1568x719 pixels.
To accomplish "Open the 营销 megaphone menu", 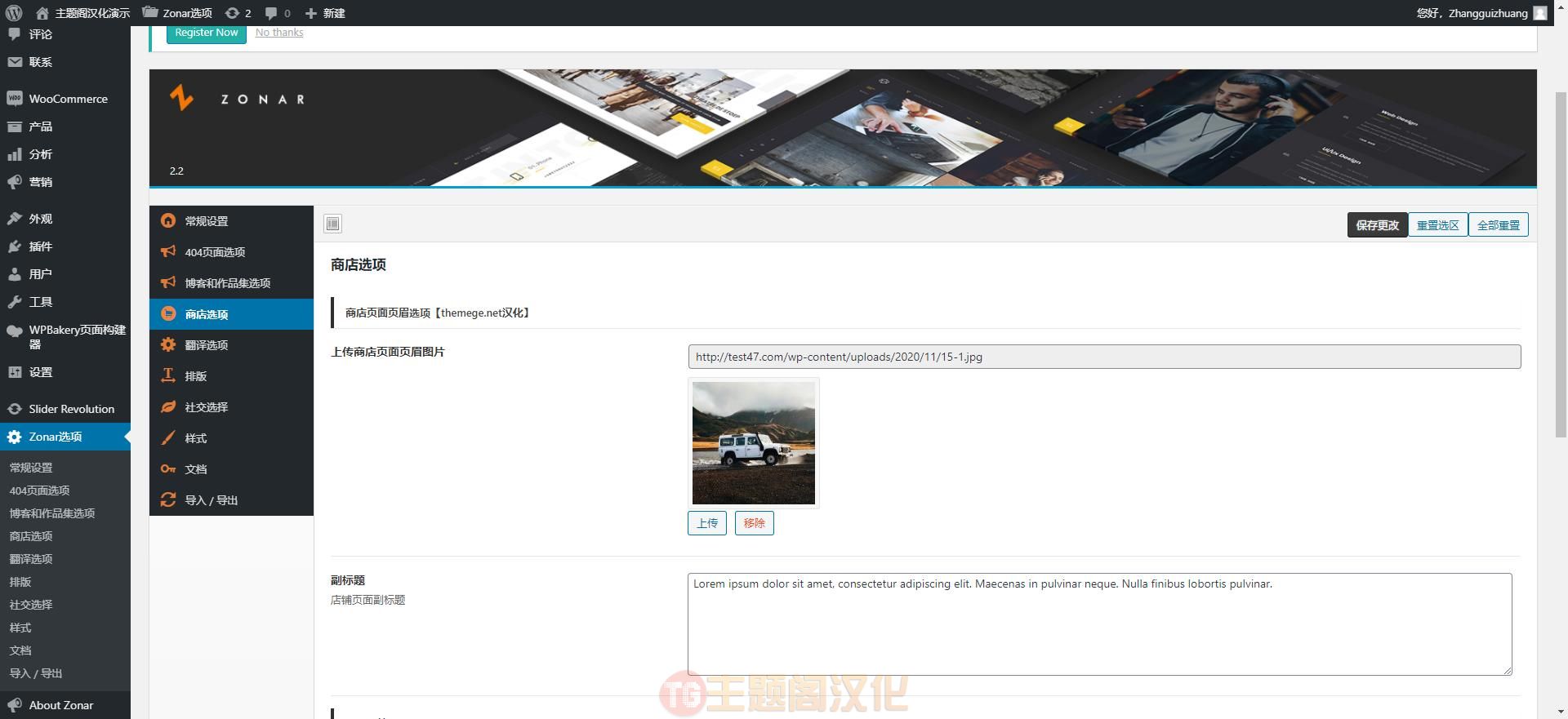I will (x=65, y=182).
